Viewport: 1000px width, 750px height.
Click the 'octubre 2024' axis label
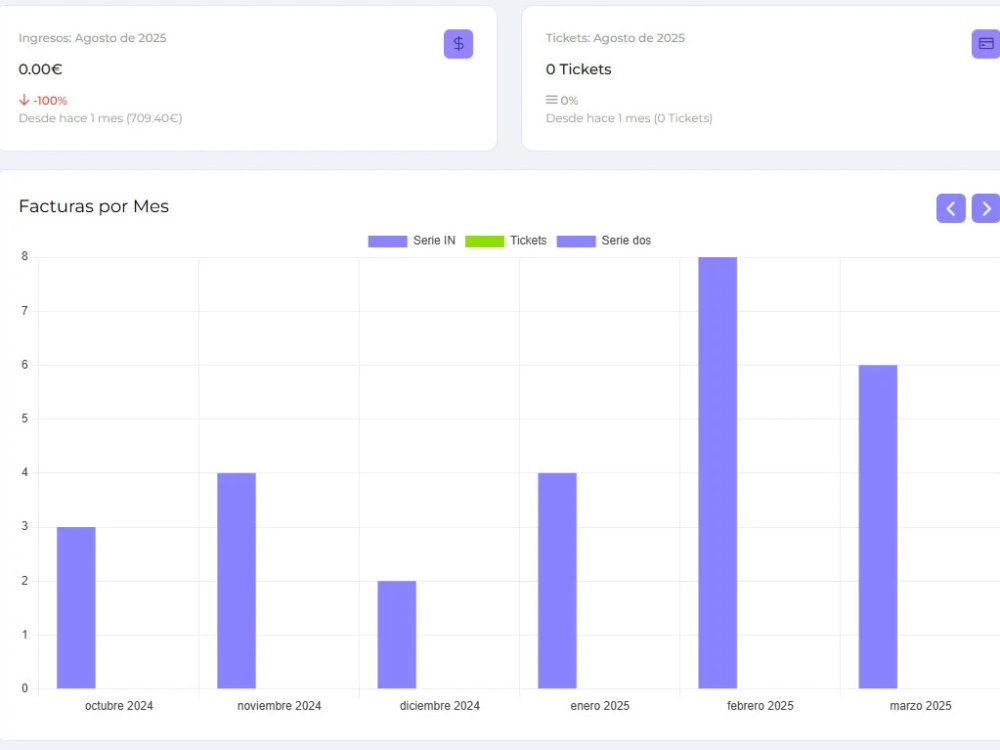pos(119,706)
